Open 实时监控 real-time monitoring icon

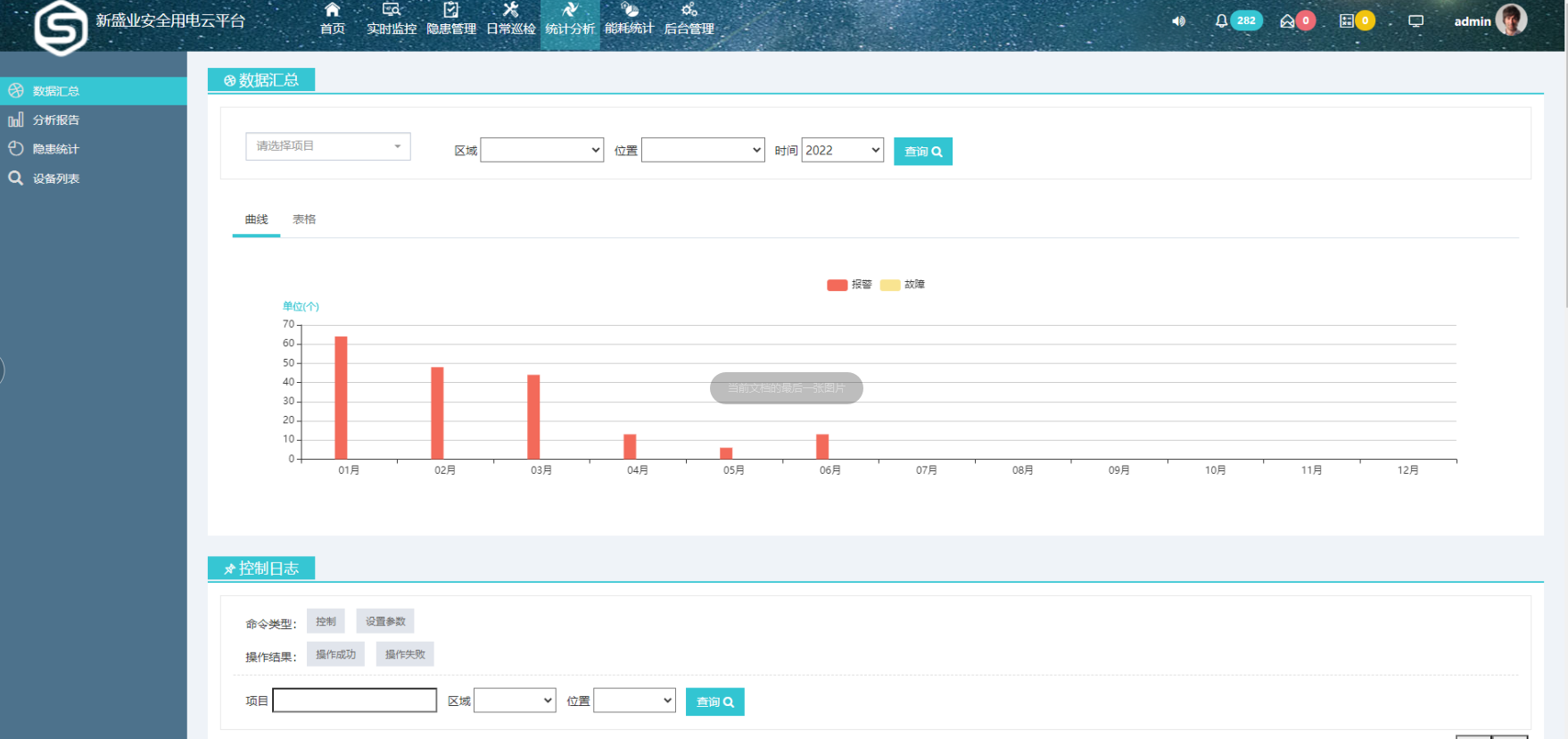pos(391,10)
